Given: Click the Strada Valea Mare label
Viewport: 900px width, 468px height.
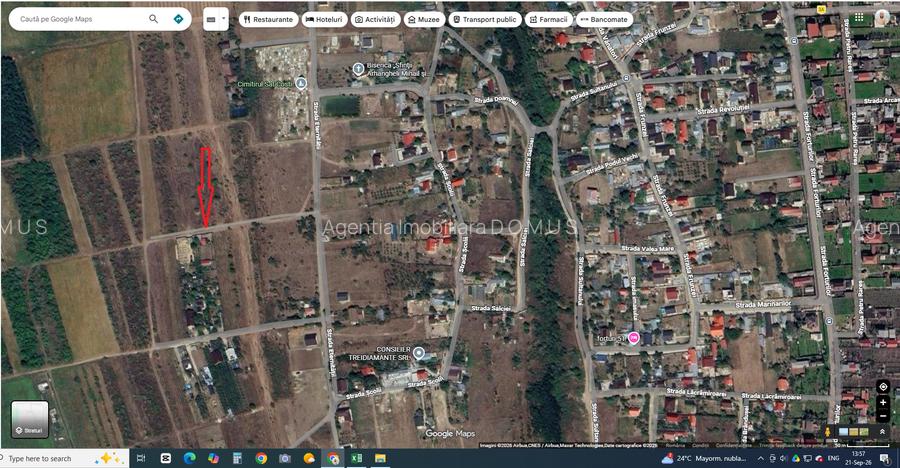Looking at the screenshot, I should pyautogui.click(x=647, y=249).
